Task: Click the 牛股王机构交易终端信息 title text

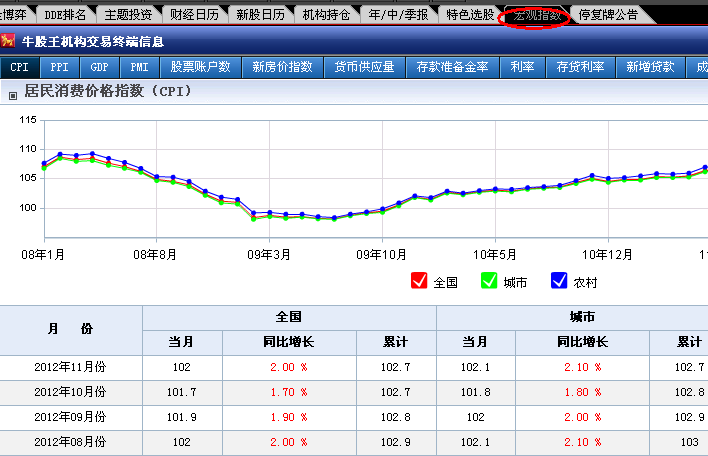Action: (x=93, y=42)
